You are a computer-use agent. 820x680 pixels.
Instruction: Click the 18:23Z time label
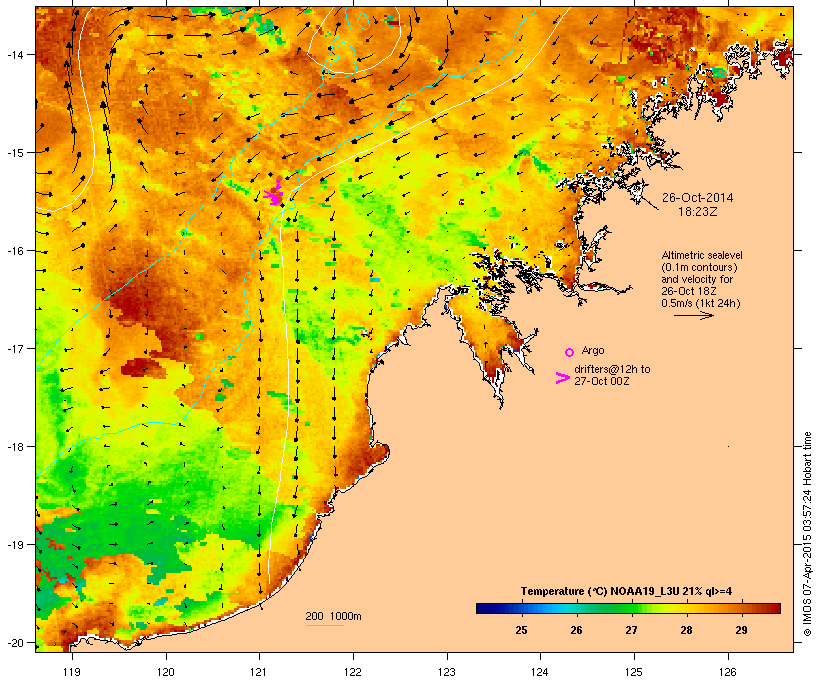[698, 212]
